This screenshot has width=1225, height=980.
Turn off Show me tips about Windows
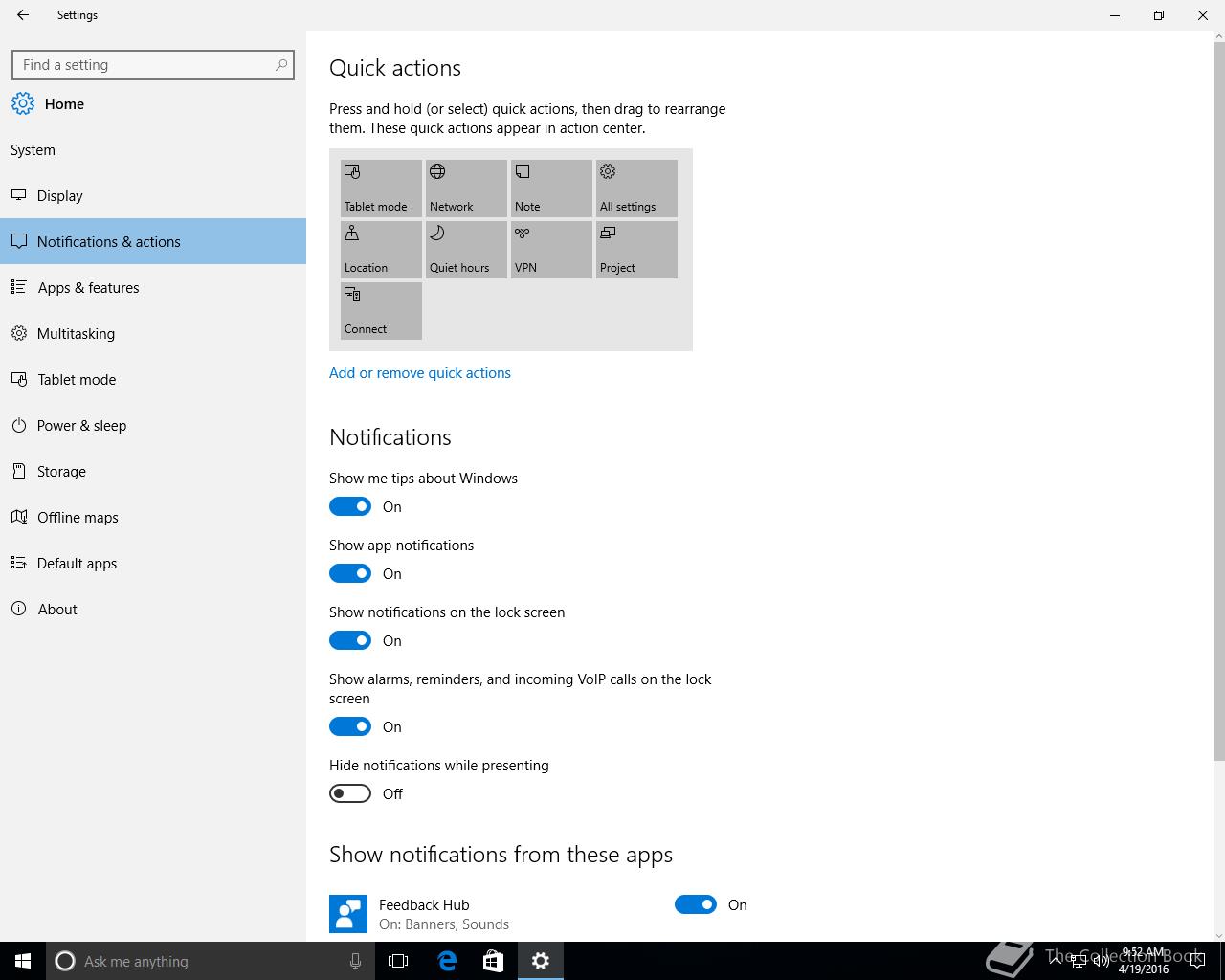[350, 506]
